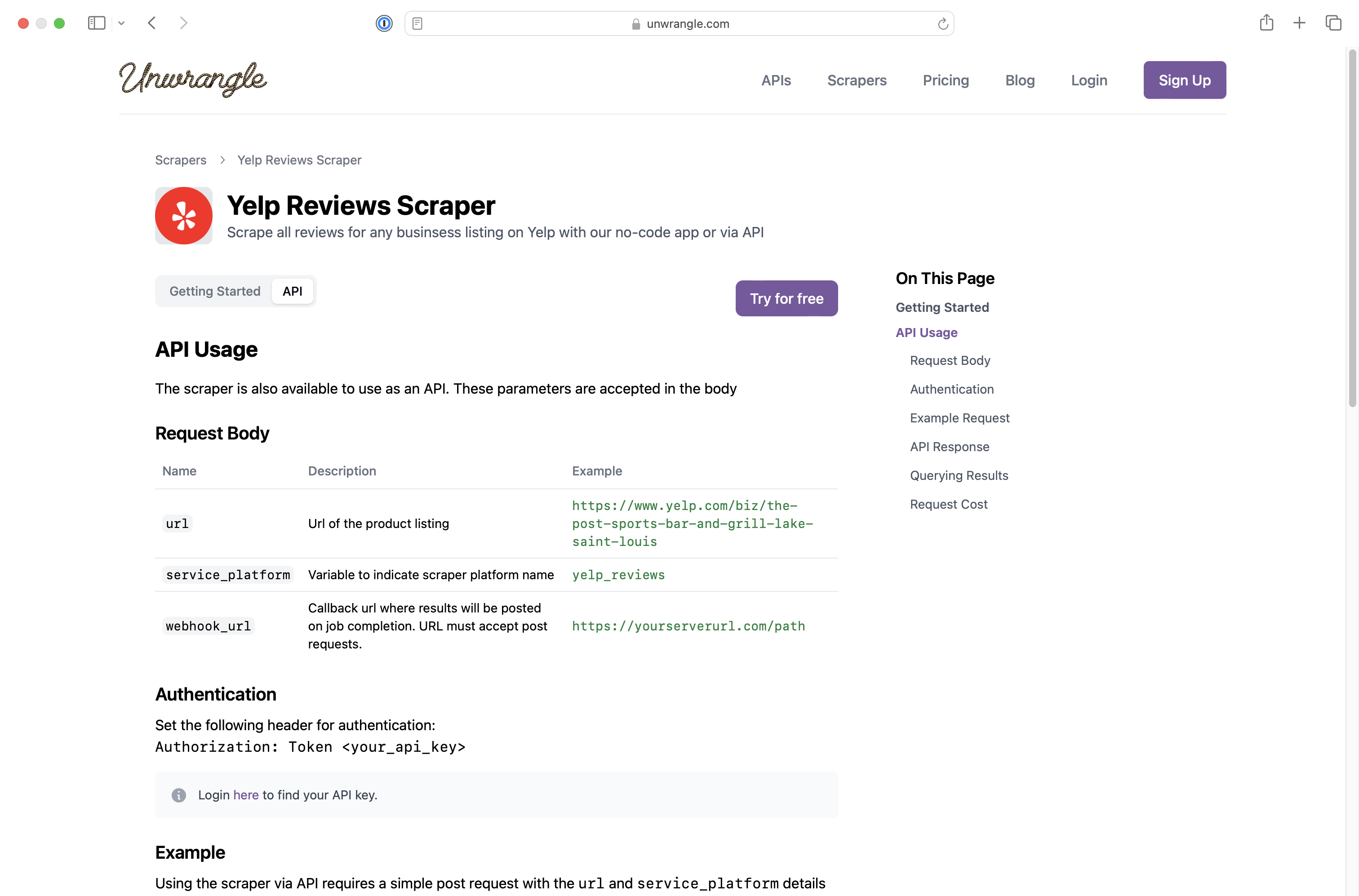Jump to Getting Started in On This Page

point(942,307)
